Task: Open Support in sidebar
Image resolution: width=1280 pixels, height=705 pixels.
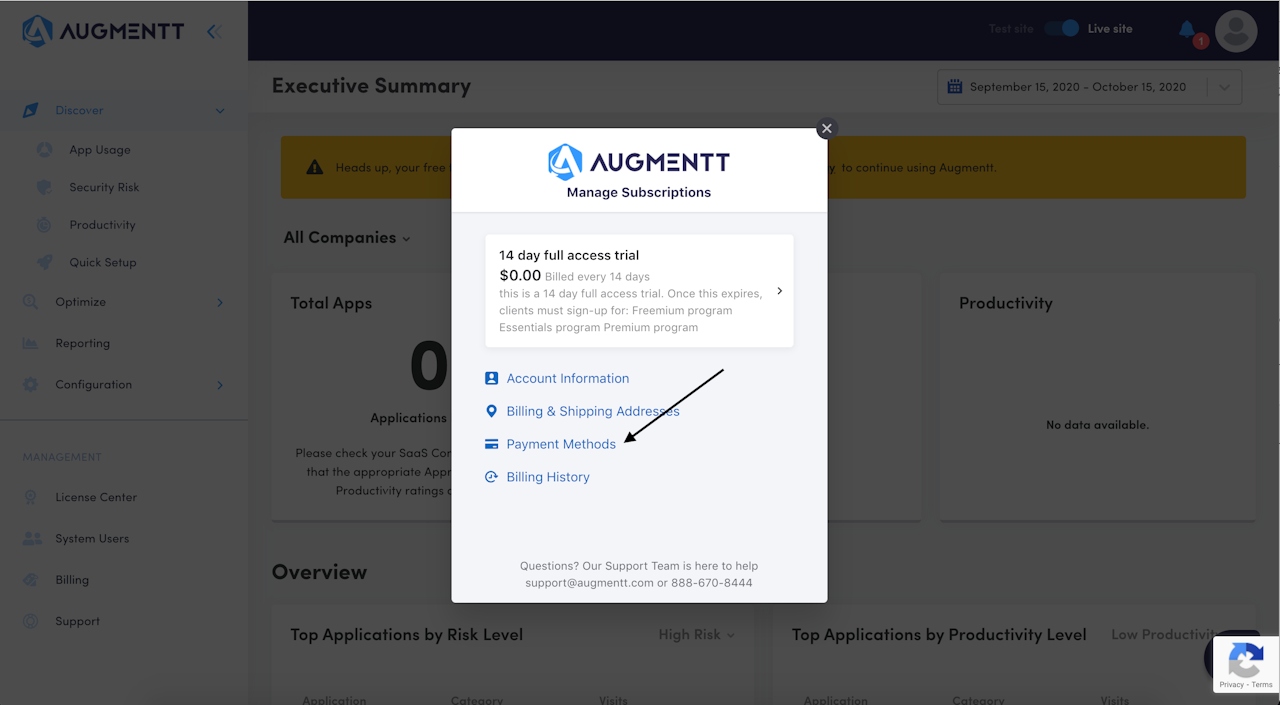Action: point(77,621)
